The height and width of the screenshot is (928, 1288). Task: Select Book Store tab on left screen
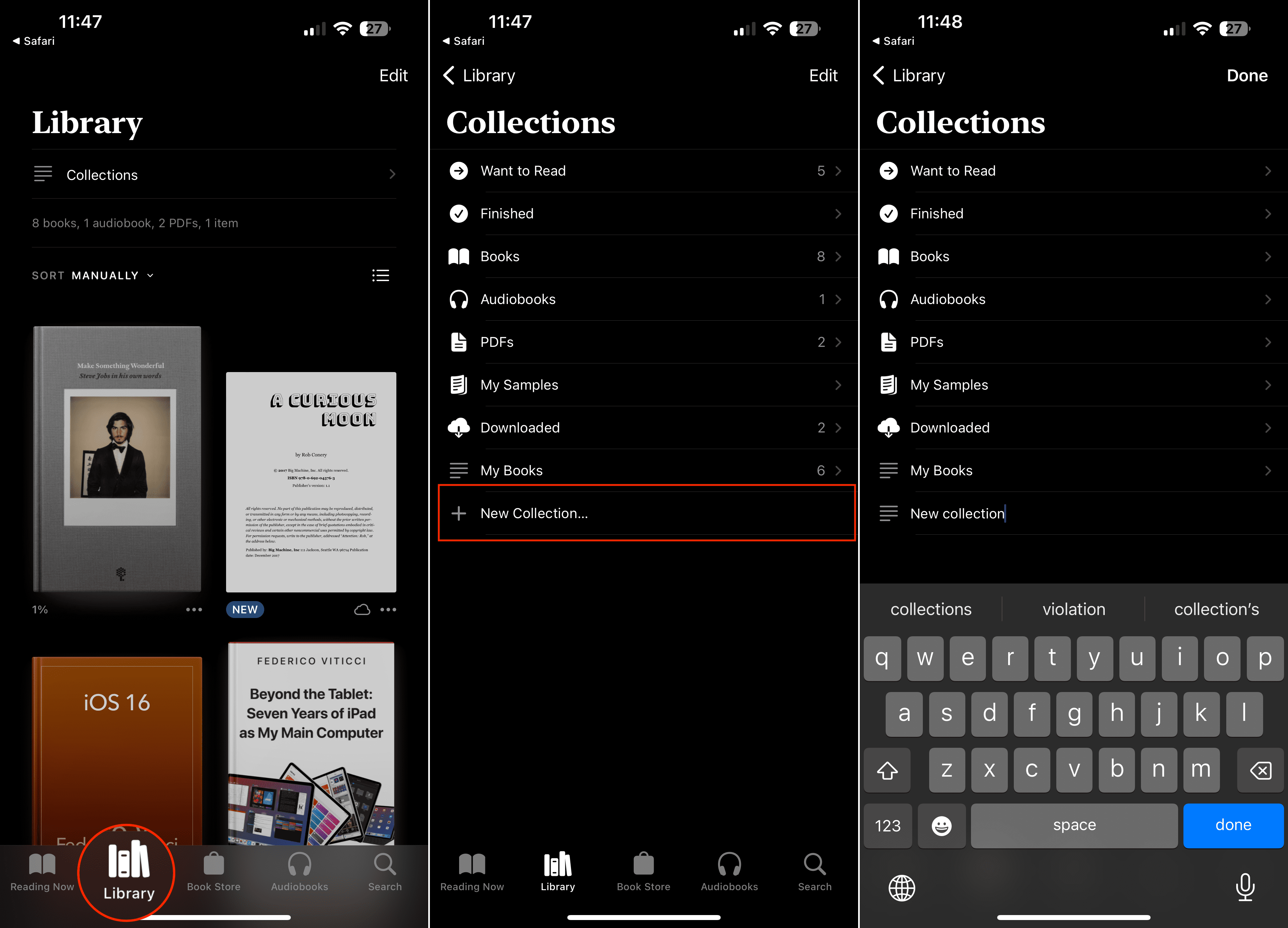(213, 872)
